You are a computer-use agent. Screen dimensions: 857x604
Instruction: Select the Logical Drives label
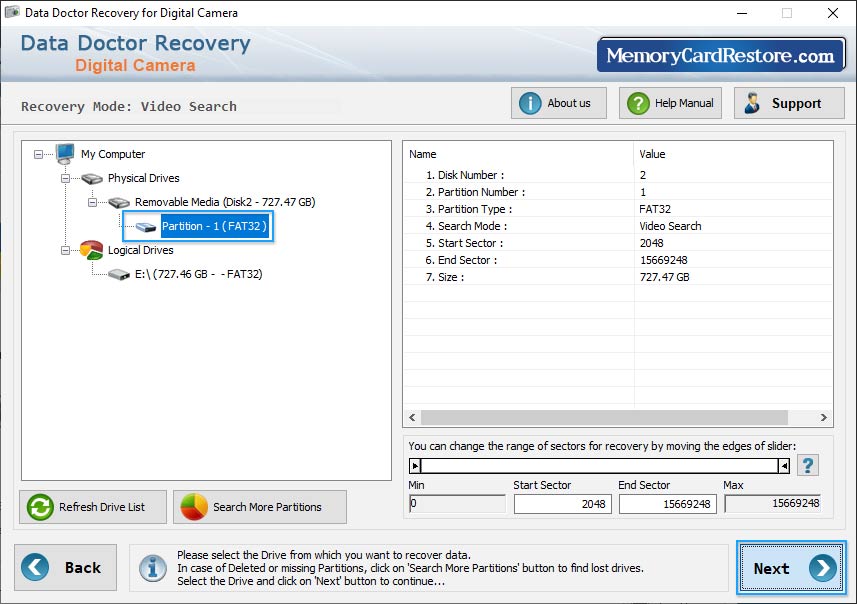[x=140, y=250]
